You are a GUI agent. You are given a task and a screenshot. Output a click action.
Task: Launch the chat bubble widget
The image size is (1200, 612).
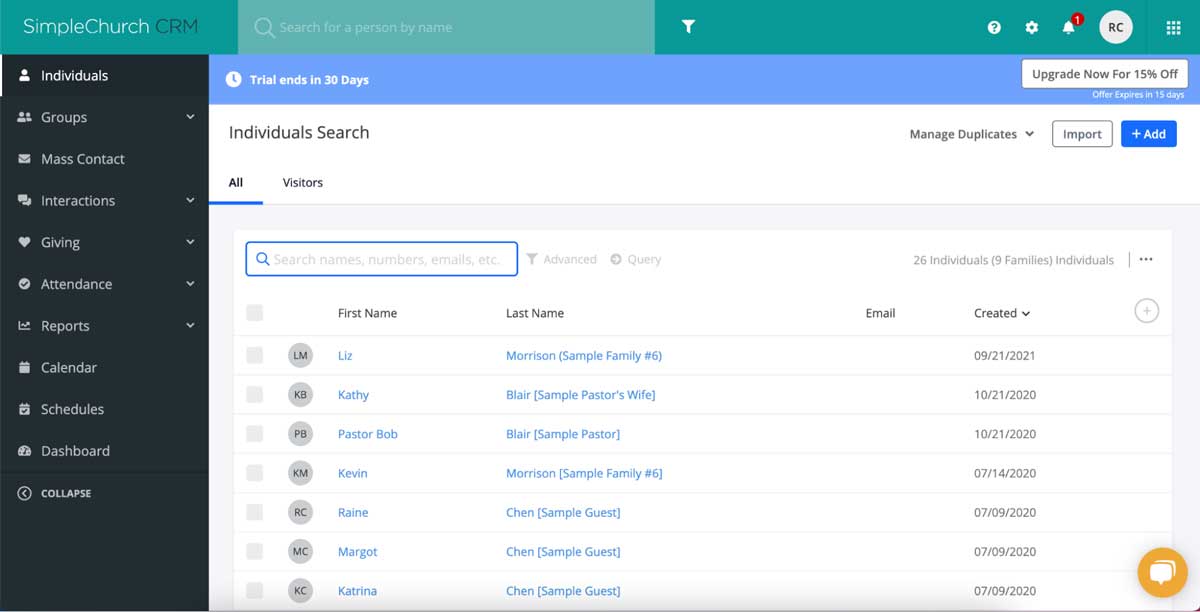1161,572
